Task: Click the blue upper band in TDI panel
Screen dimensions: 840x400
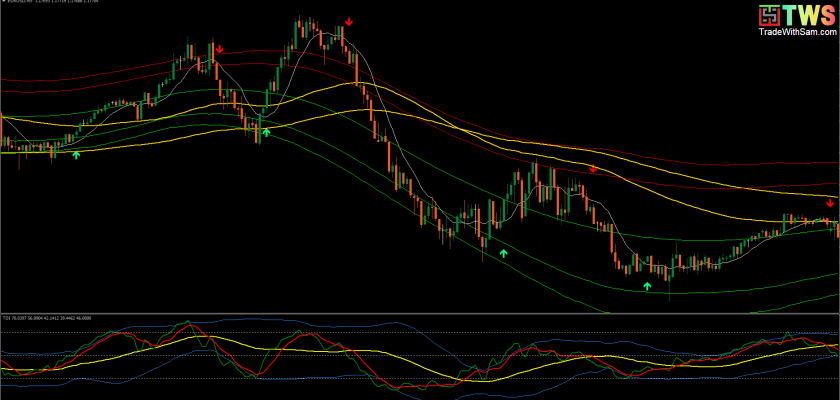Action: [400, 324]
